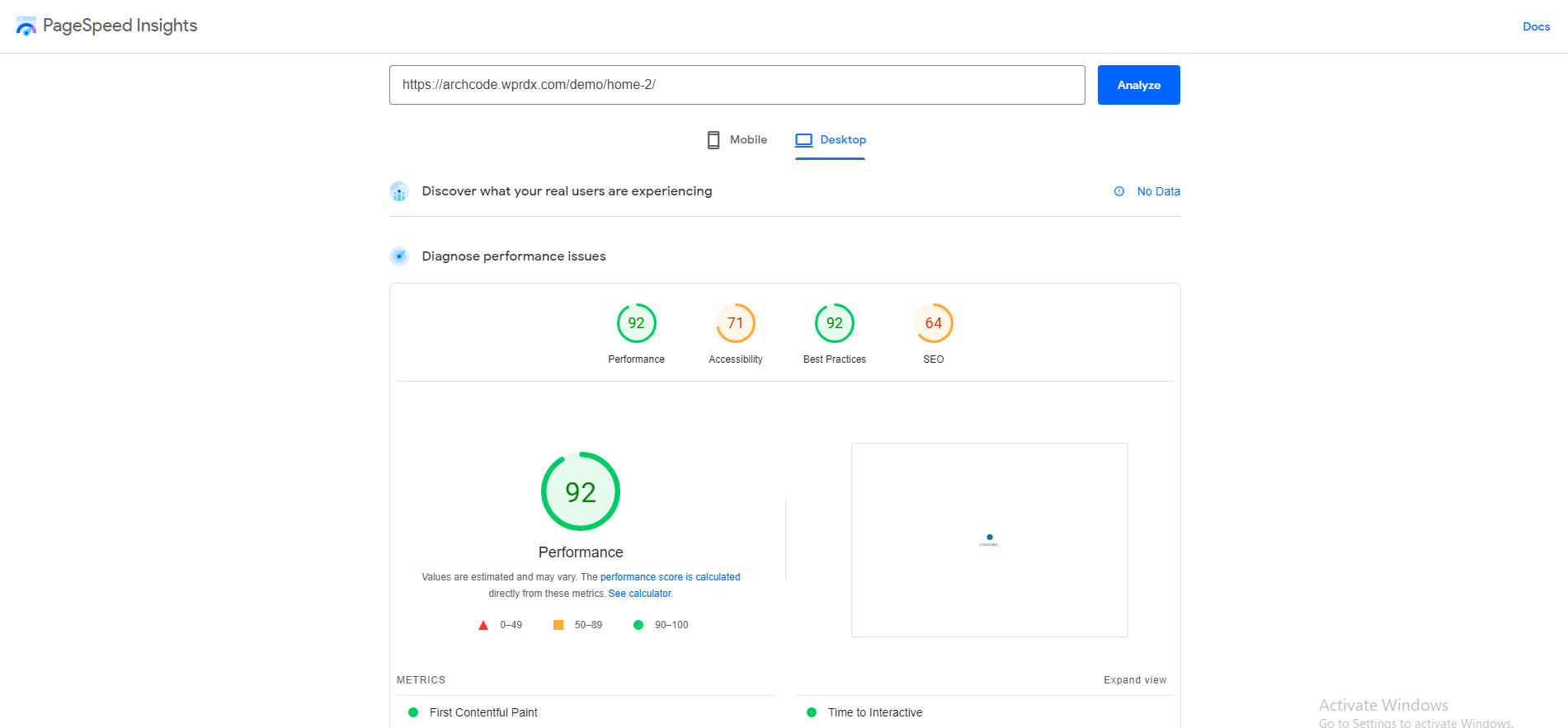Click the Accessibility label under score 71

(x=736, y=359)
